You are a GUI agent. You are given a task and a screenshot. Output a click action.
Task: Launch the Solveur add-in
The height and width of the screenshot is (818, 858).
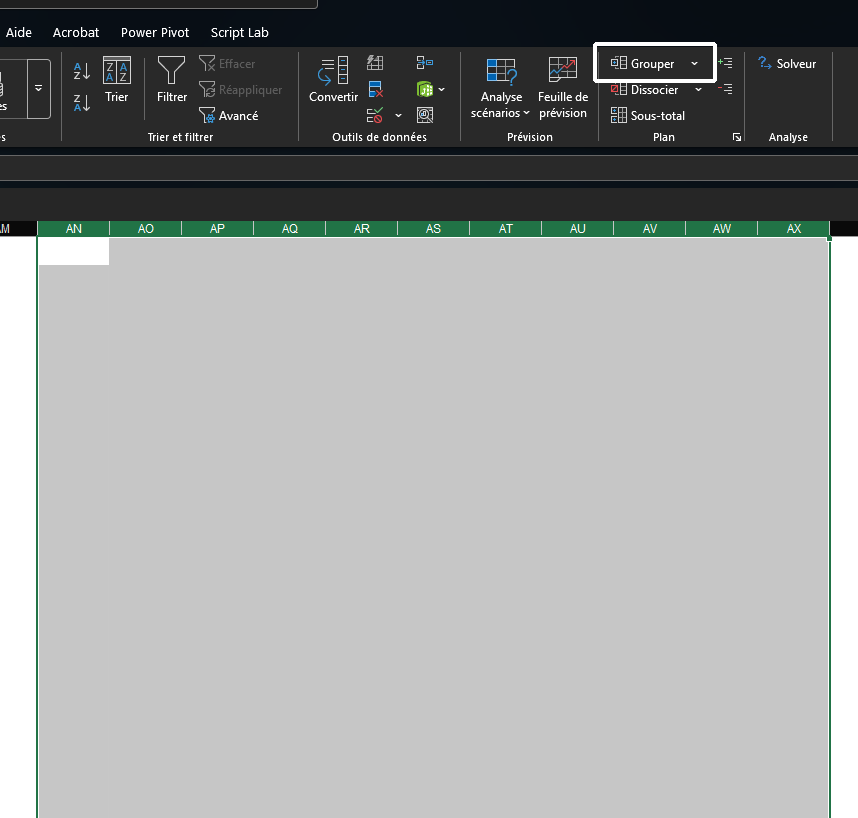pyautogui.click(x=787, y=64)
